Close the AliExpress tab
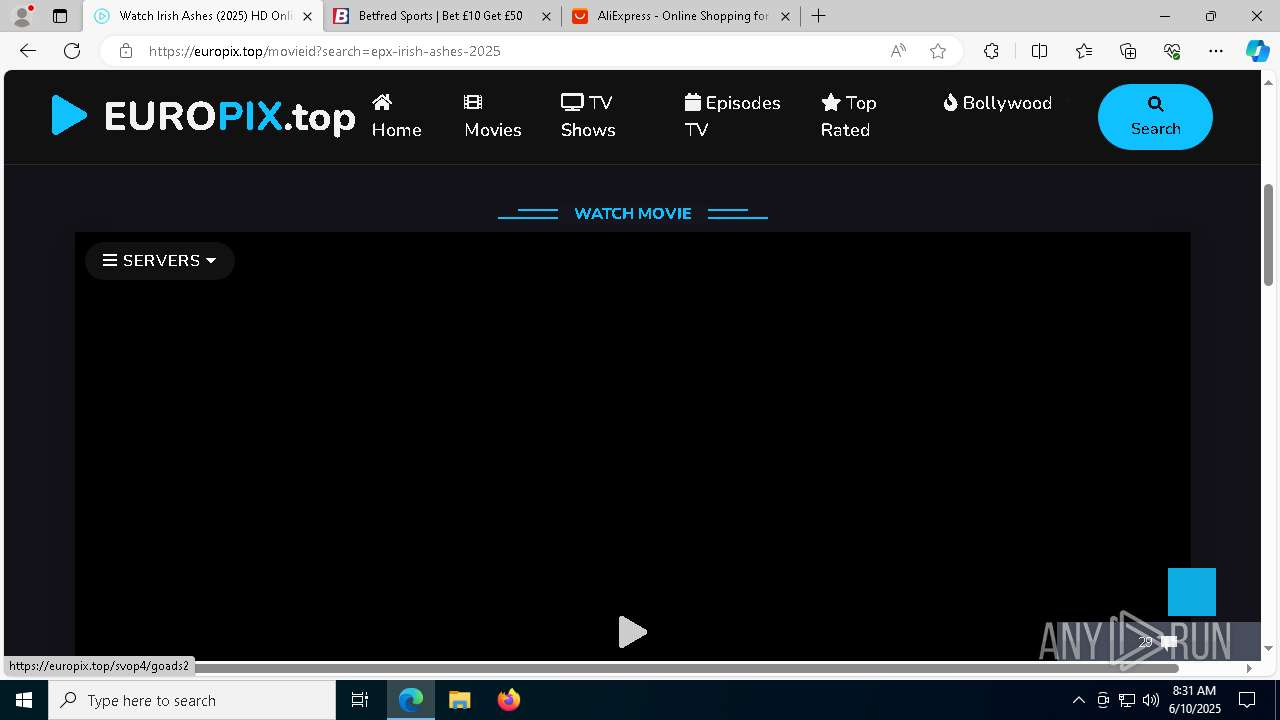Image resolution: width=1280 pixels, height=720 pixels. [785, 16]
